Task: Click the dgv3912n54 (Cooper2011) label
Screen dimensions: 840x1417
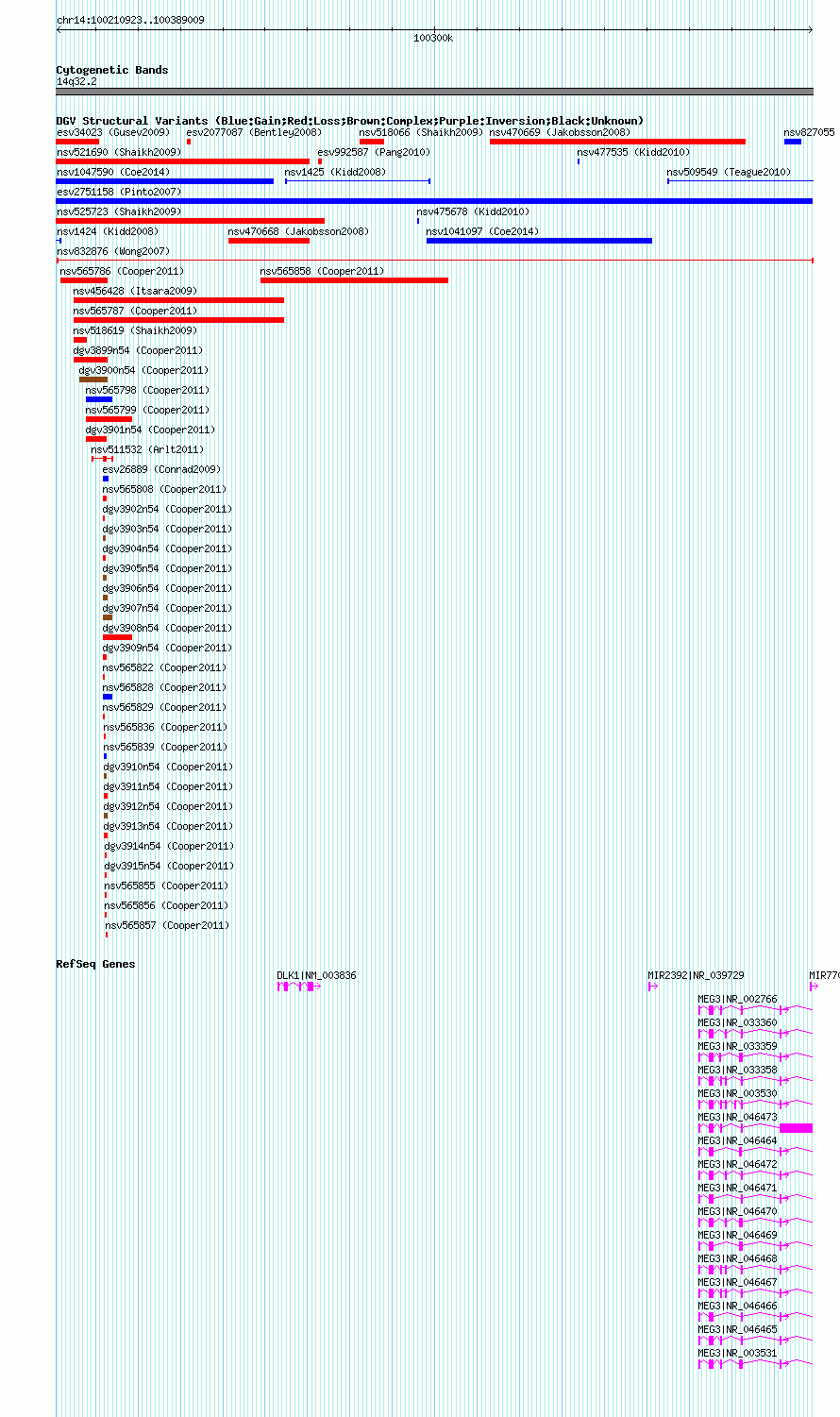Action: (169, 806)
